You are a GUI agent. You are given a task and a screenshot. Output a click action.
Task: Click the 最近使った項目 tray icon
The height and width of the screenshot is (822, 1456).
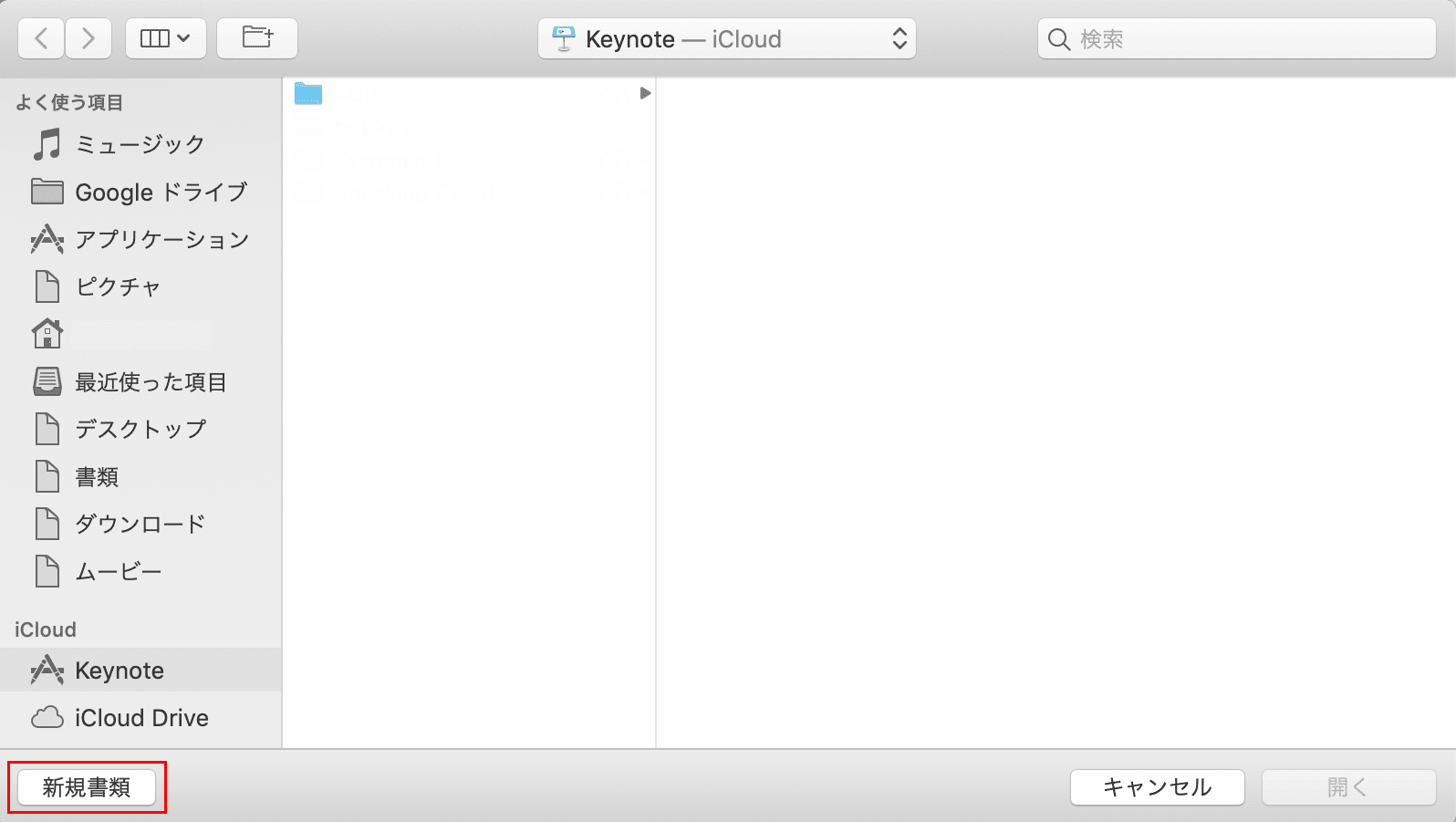coord(47,381)
